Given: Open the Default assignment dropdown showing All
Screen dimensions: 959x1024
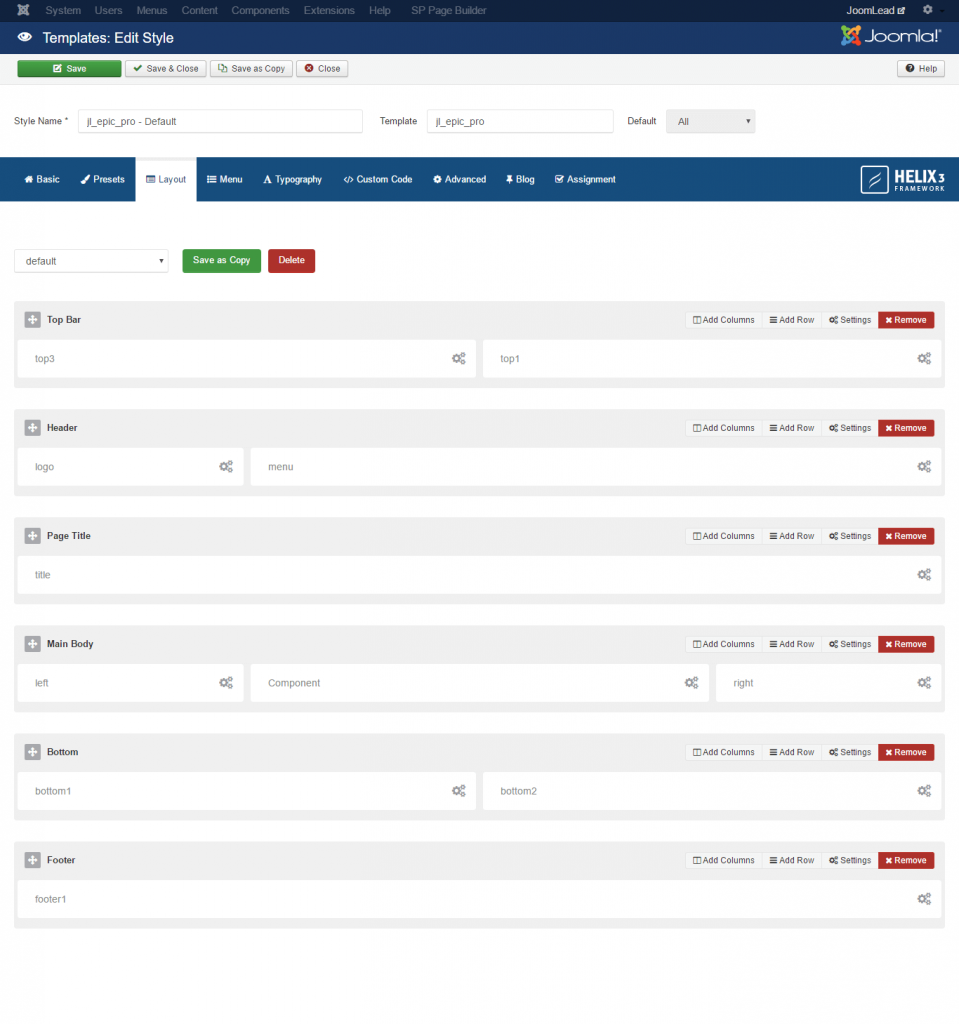Looking at the screenshot, I should [710, 120].
